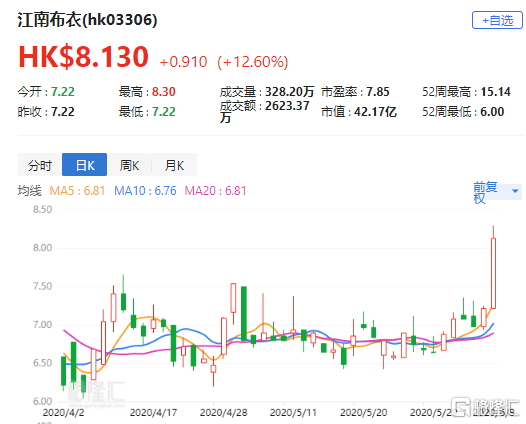
Task: Click the 昨收 value 7.22
Action: pos(63,112)
